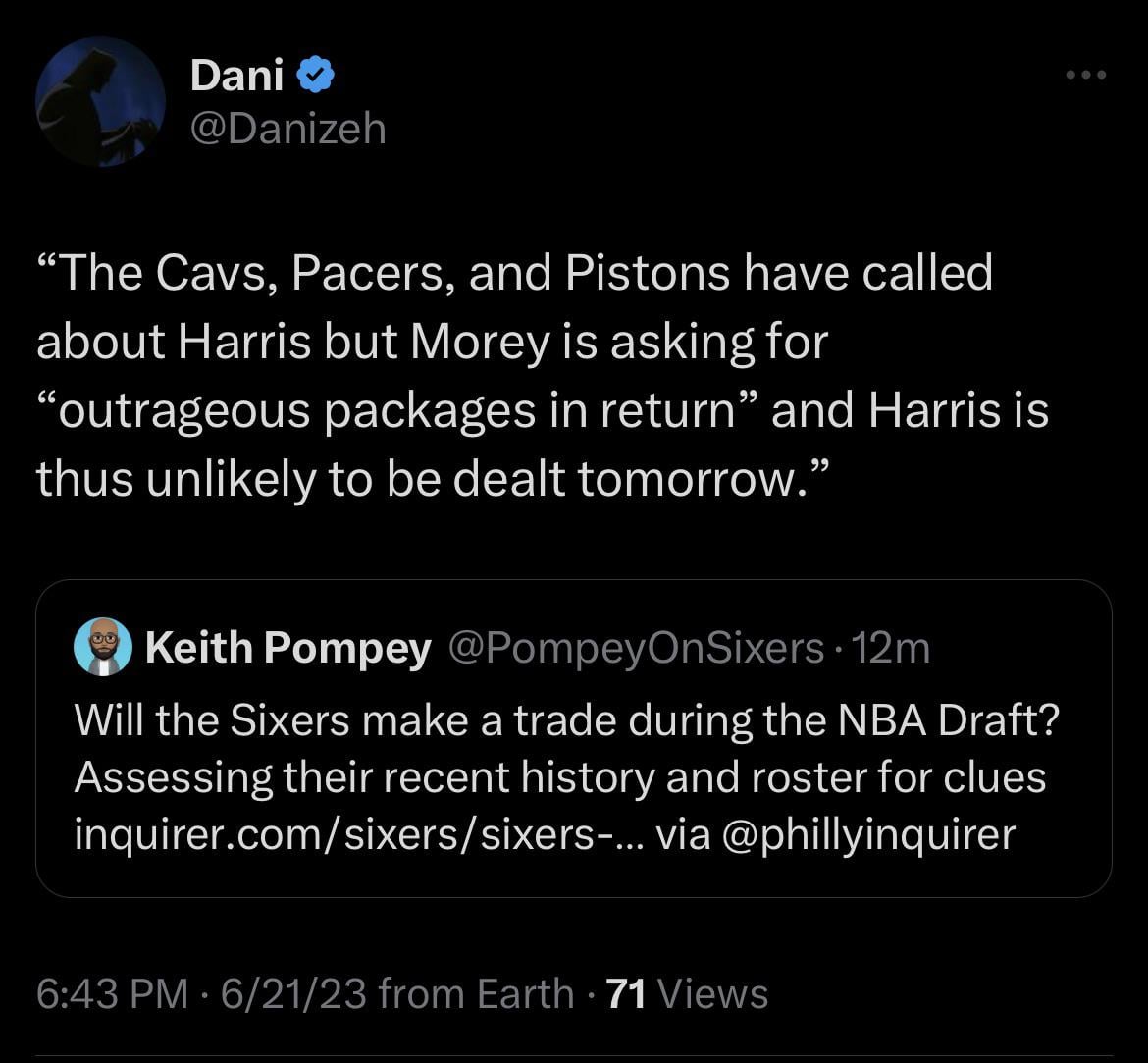Click 'Assessing their recent history' line
This screenshot has width=1148, height=1063.
(x=560, y=778)
